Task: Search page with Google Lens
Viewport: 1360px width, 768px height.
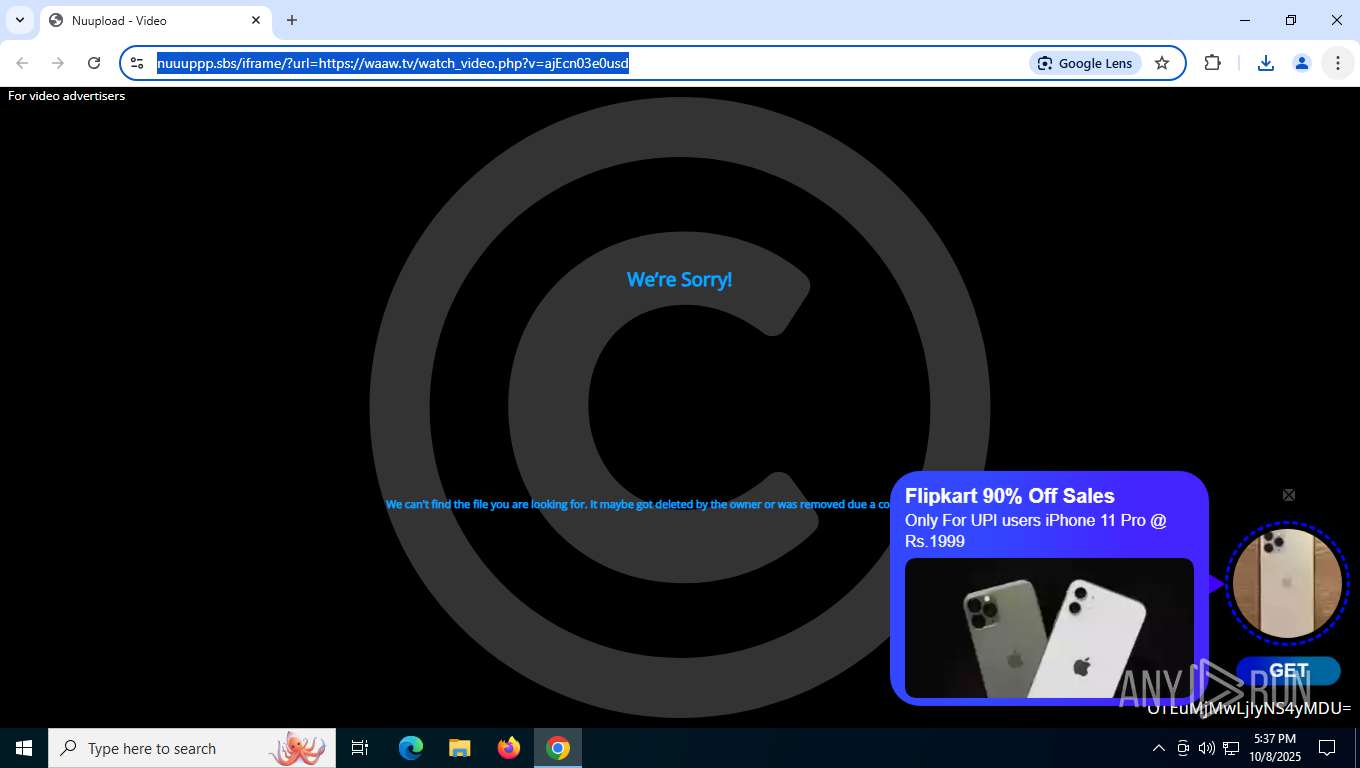Action: click(1085, 63)
